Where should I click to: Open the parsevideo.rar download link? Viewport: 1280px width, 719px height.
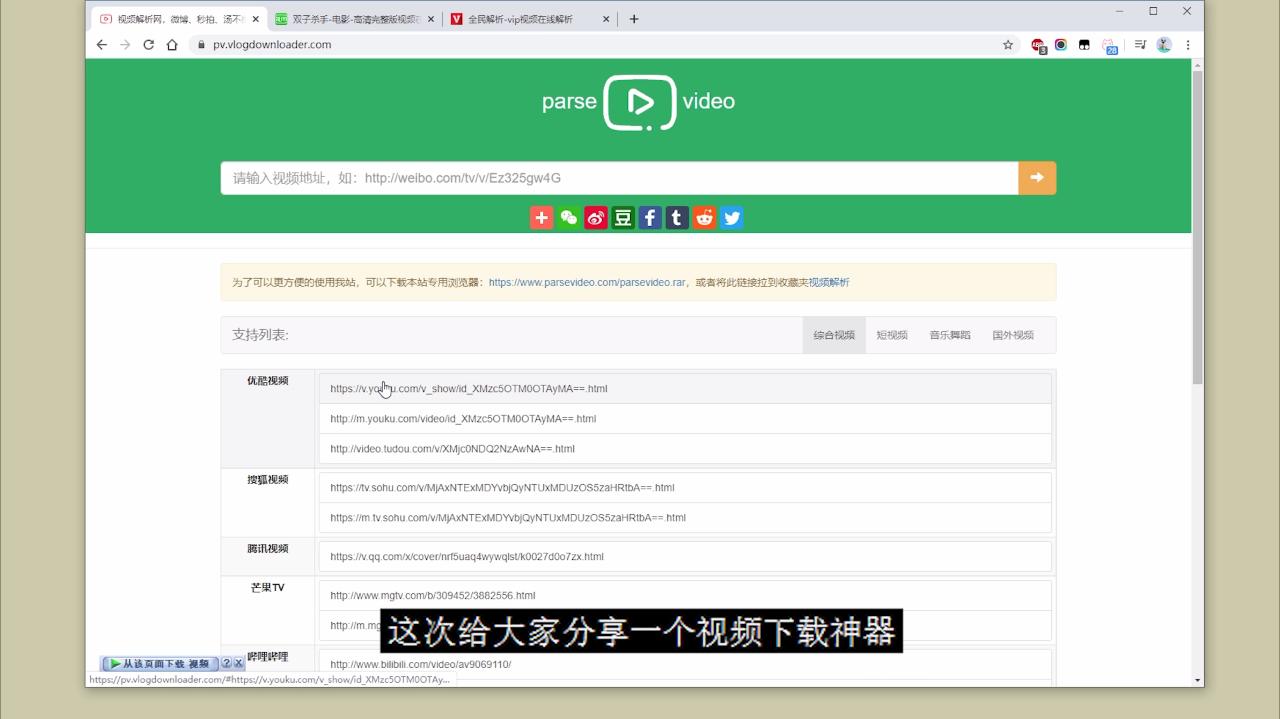pos(587,282)
